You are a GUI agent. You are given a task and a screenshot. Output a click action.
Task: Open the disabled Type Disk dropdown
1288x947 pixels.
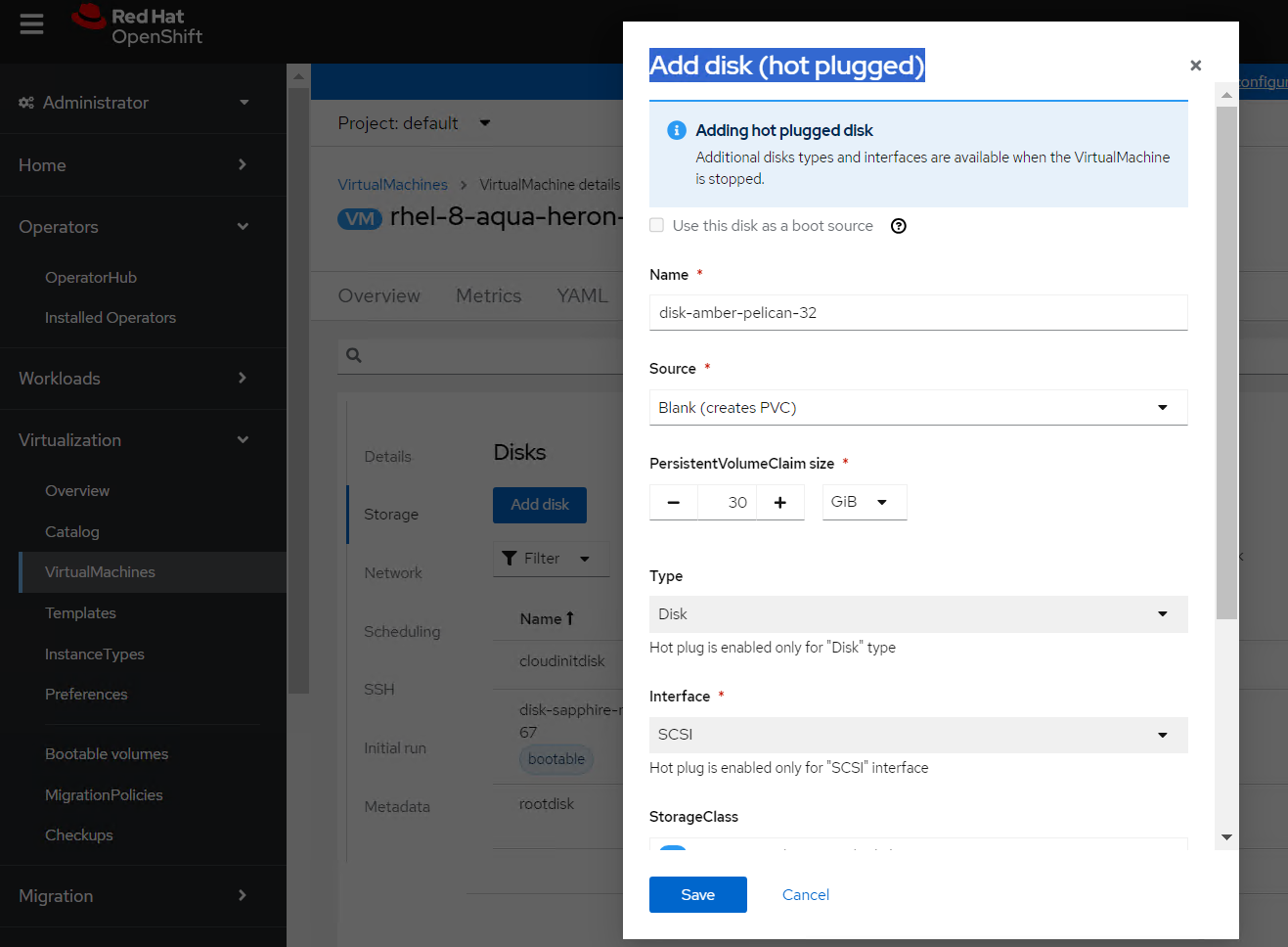tap(918, 614)
